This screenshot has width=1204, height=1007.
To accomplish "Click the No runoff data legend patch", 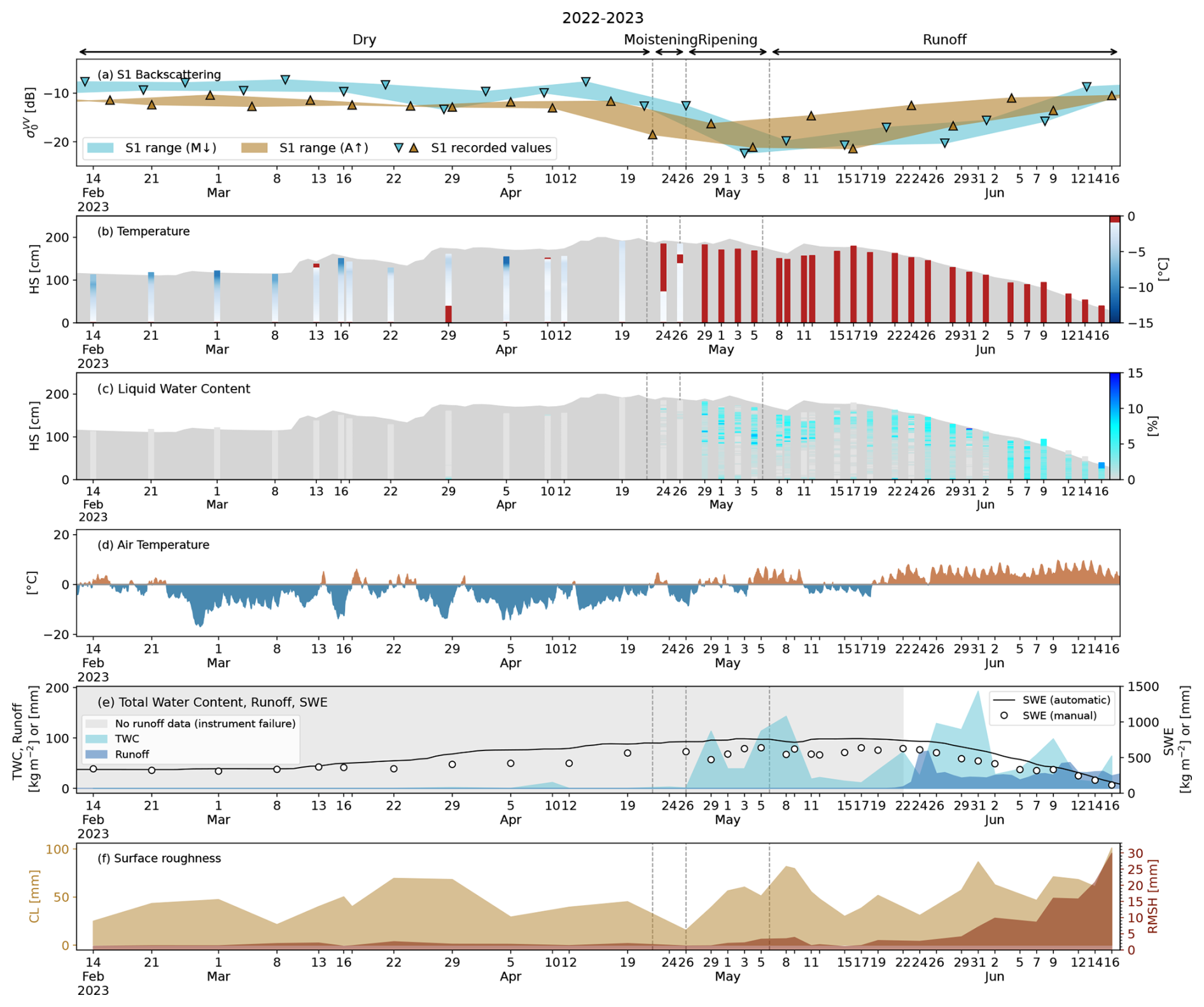I will point(97,724).
